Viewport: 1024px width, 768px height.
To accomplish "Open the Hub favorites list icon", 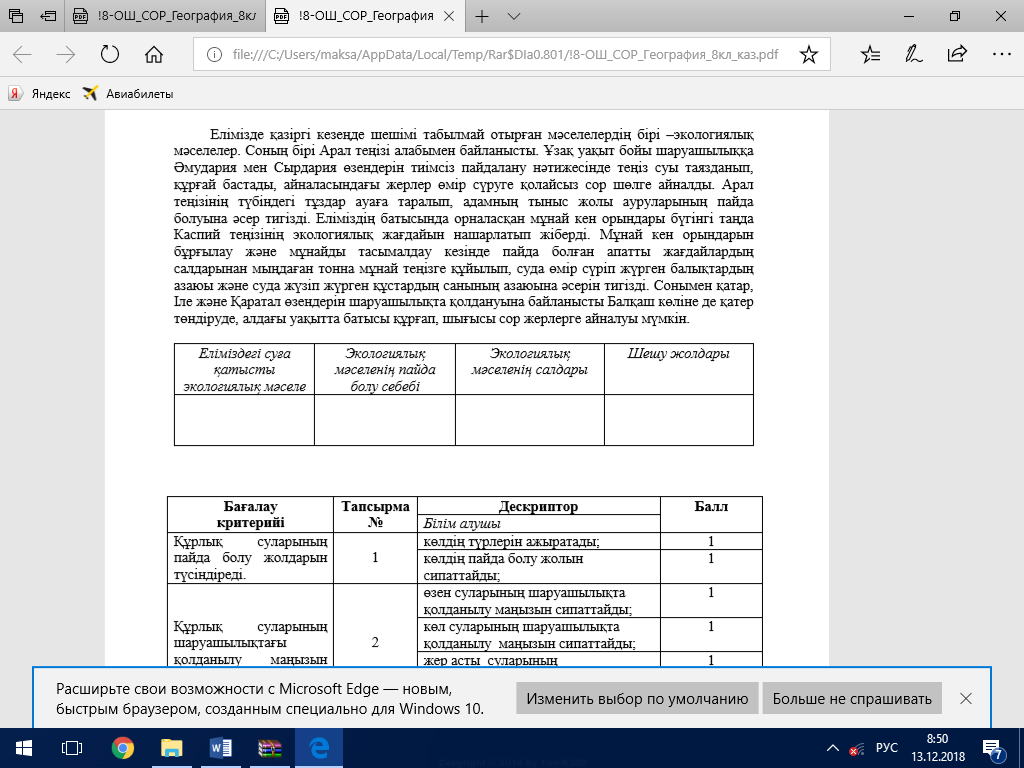I will (871, 54).
